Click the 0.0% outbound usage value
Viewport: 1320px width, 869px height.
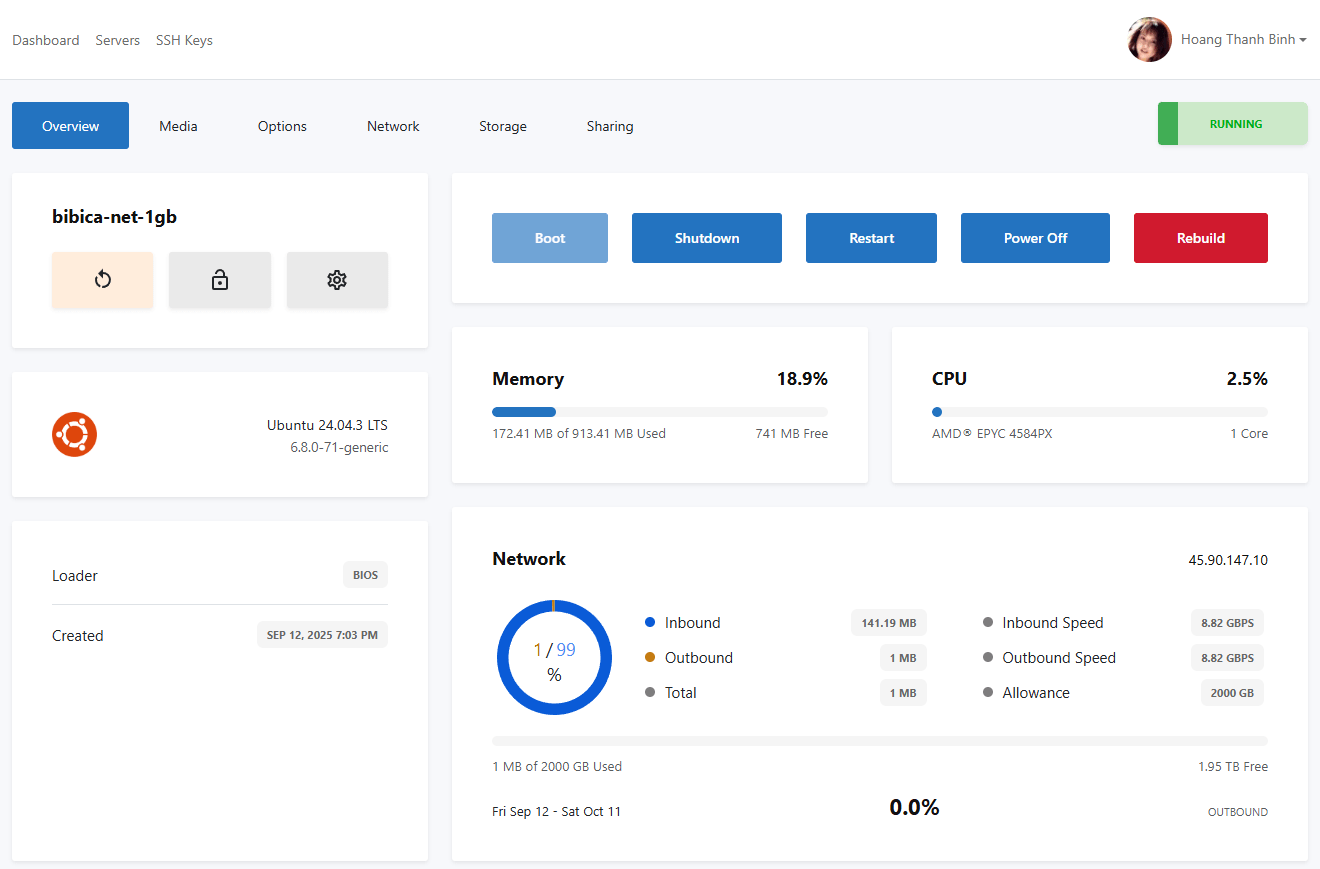914,808
